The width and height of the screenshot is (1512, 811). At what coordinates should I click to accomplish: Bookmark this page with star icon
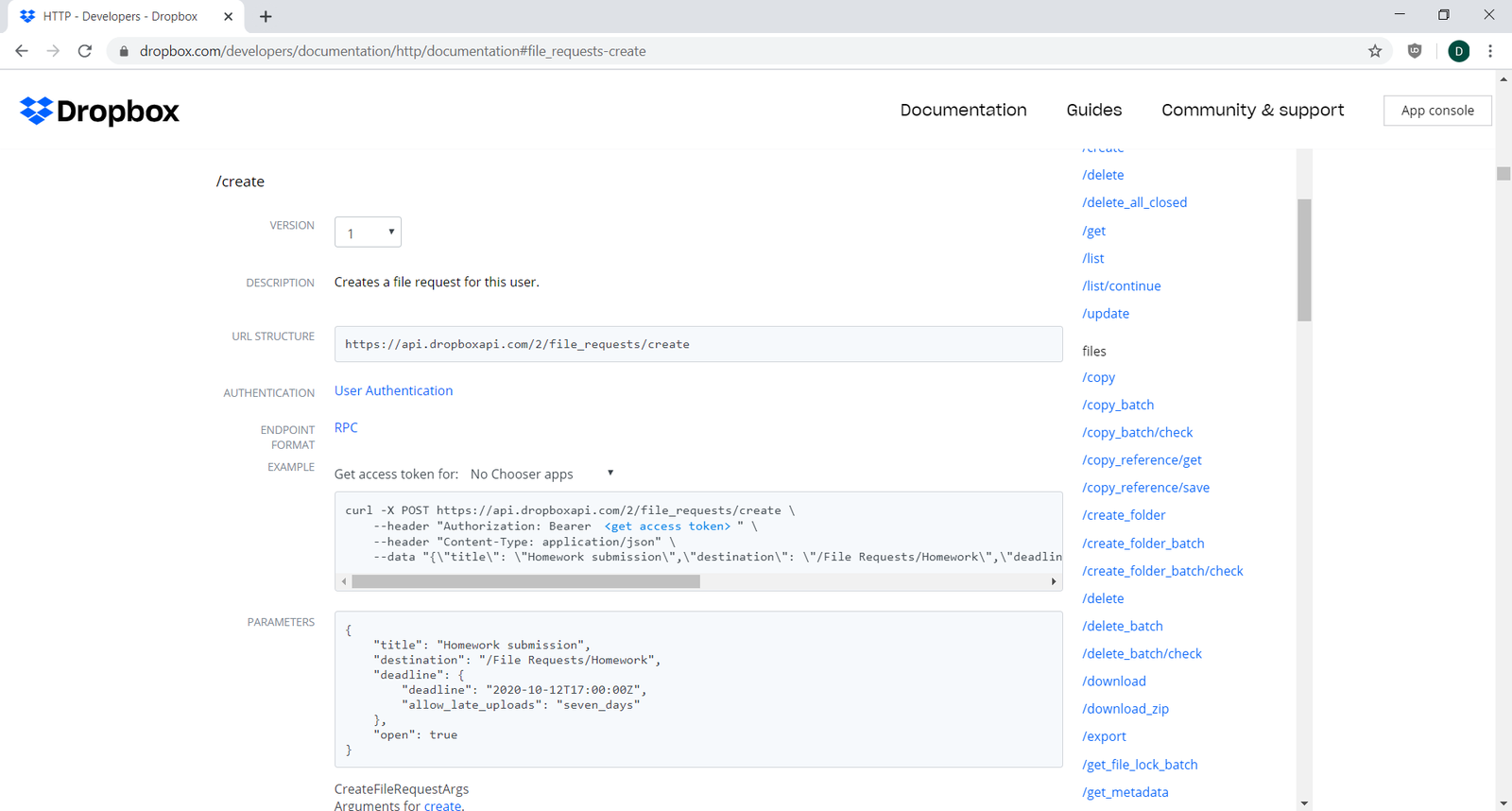pyautogui.click(x=1375, y=51)
